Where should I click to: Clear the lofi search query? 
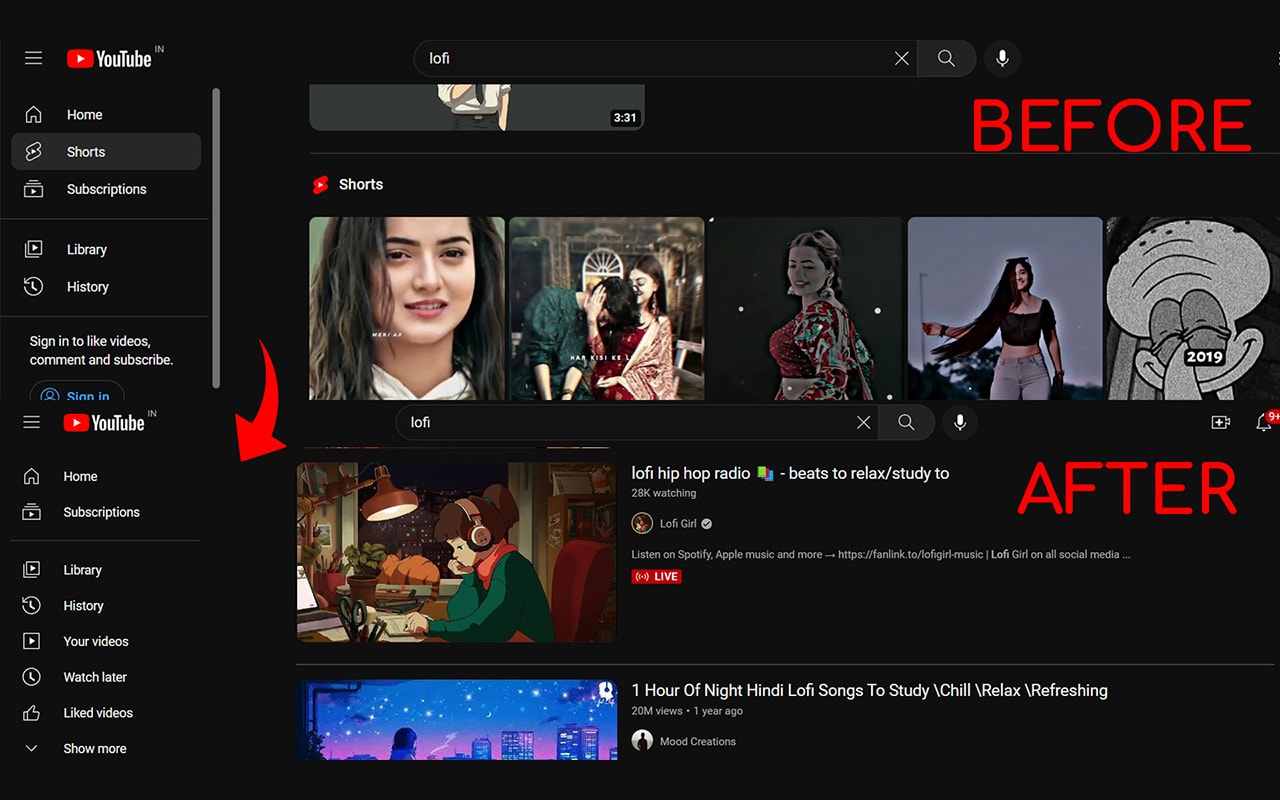point(901,58)
